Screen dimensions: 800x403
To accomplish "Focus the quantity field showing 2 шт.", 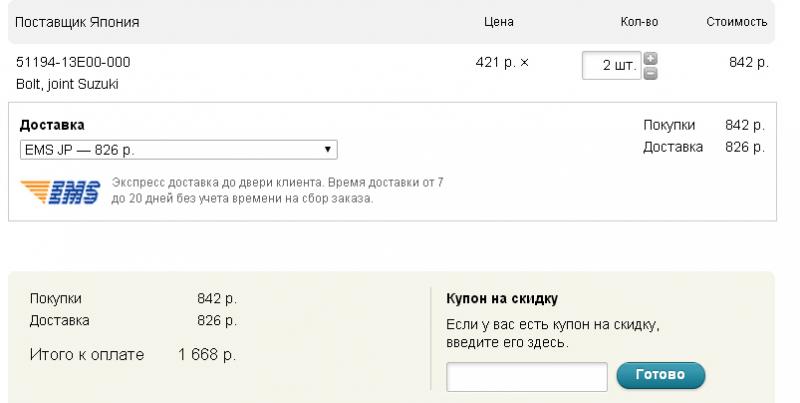I will click(611, 66).
